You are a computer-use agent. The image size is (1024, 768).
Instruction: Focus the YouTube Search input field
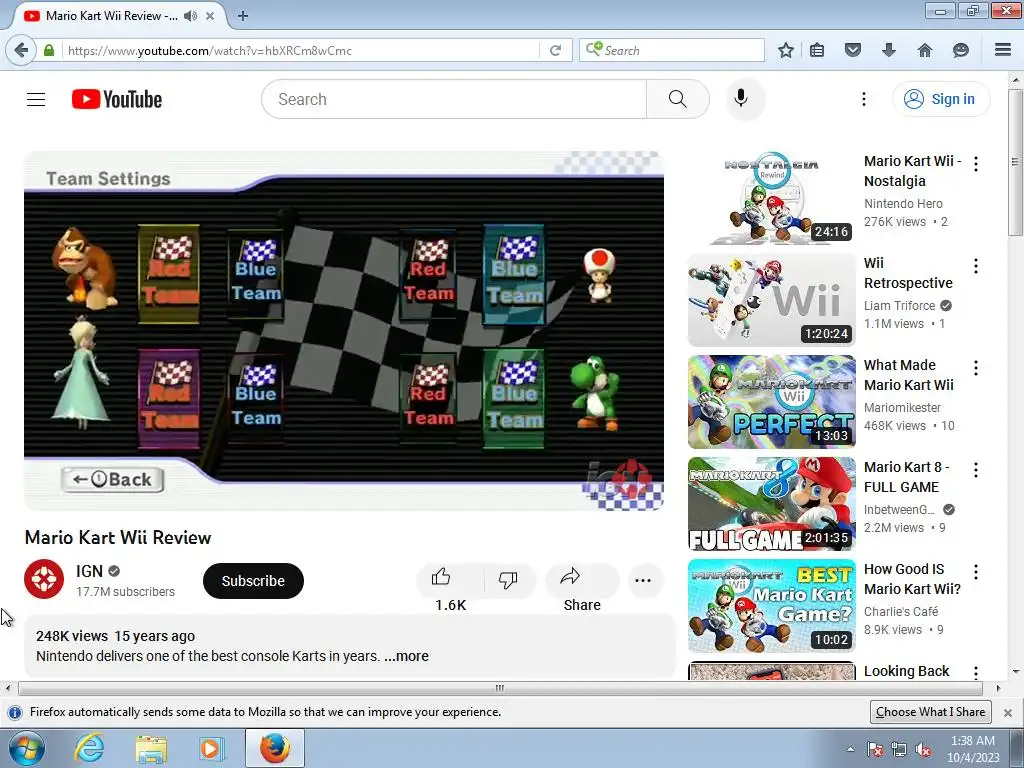(454, 99)
